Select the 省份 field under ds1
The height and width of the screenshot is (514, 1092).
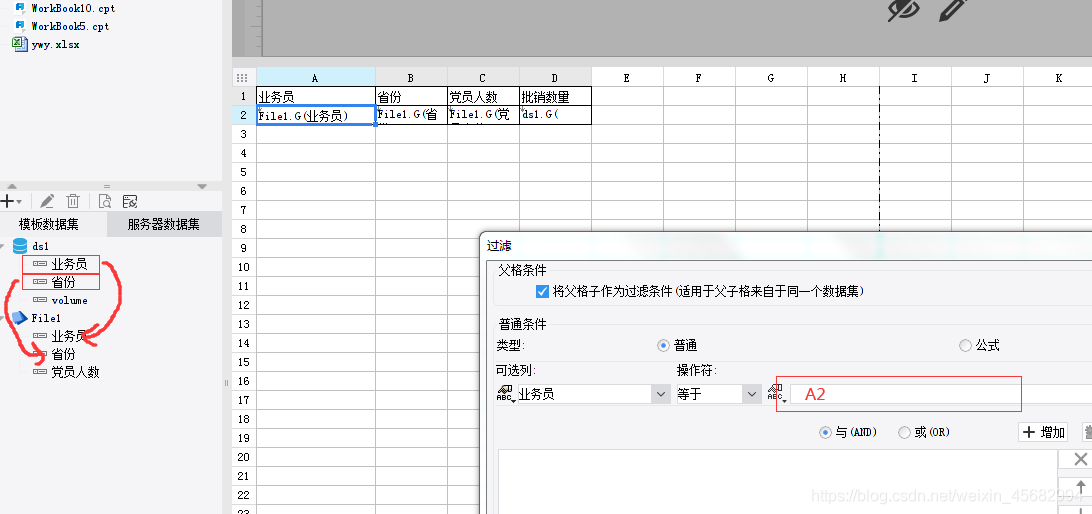(63, 282)
